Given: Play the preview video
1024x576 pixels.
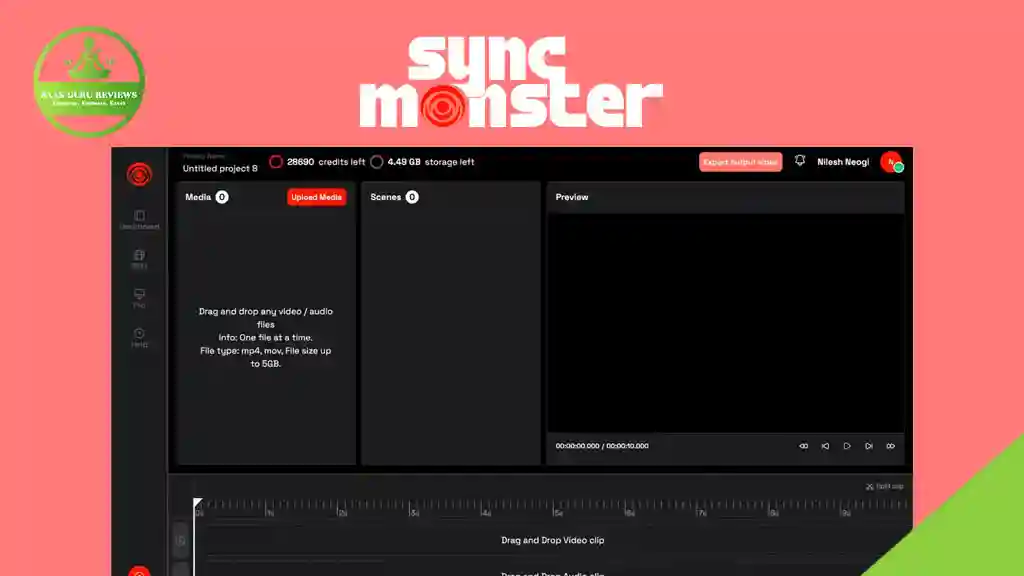Looking at the screenshot, I should [x=847, y=446].
